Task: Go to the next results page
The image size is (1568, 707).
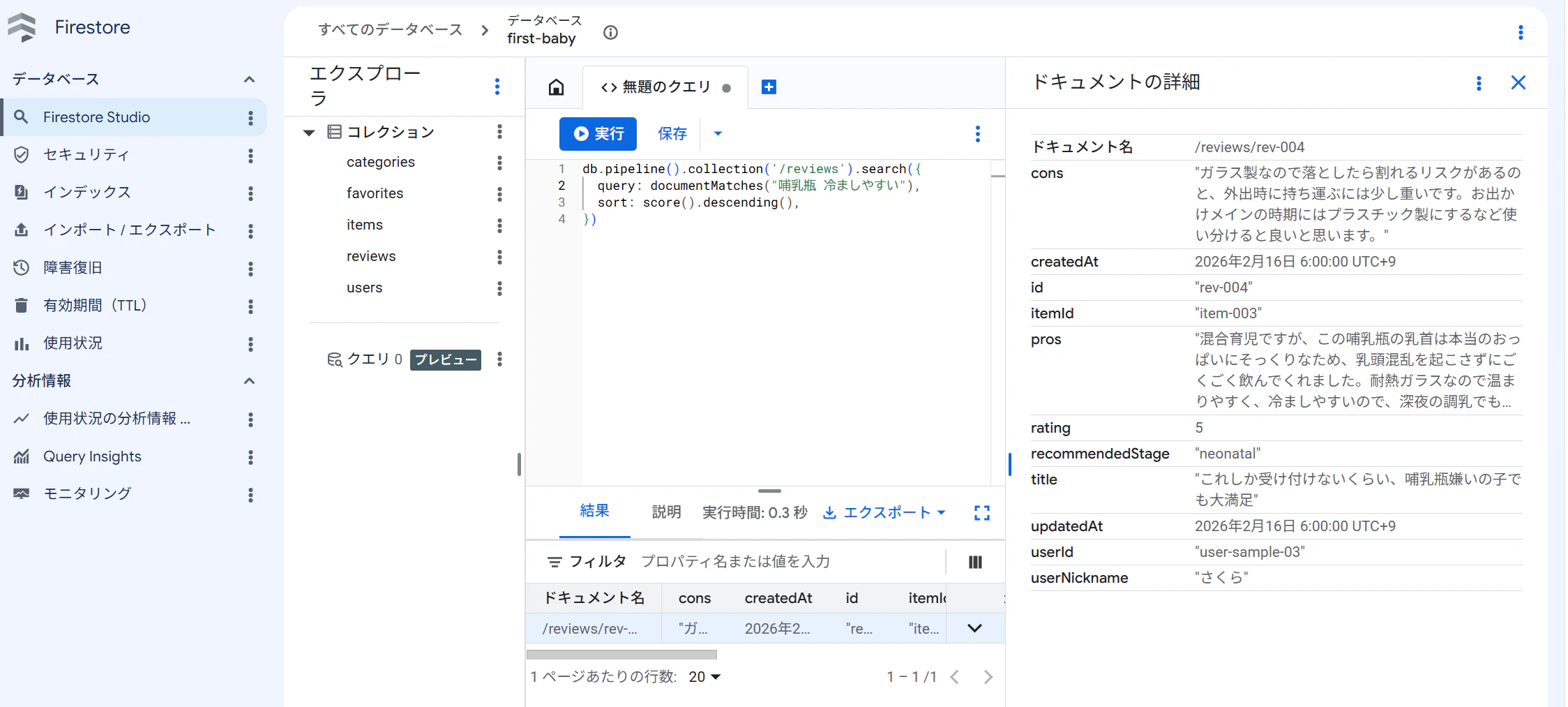Action: (988, 677)
